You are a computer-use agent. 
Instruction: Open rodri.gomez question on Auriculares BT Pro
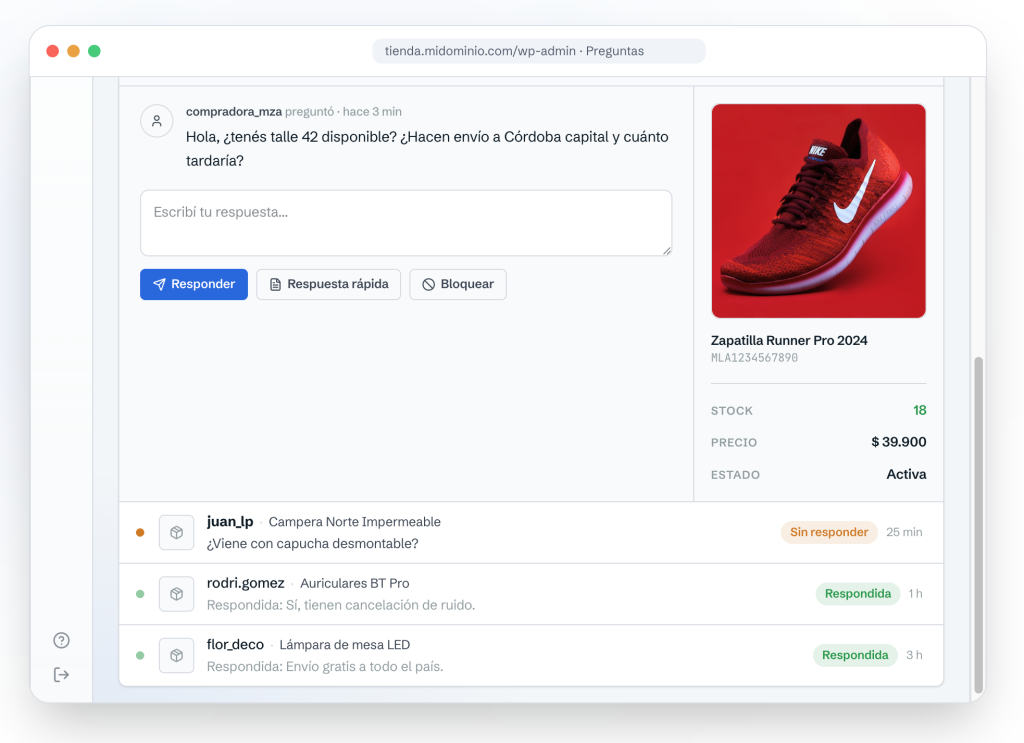tap(531, 594)
